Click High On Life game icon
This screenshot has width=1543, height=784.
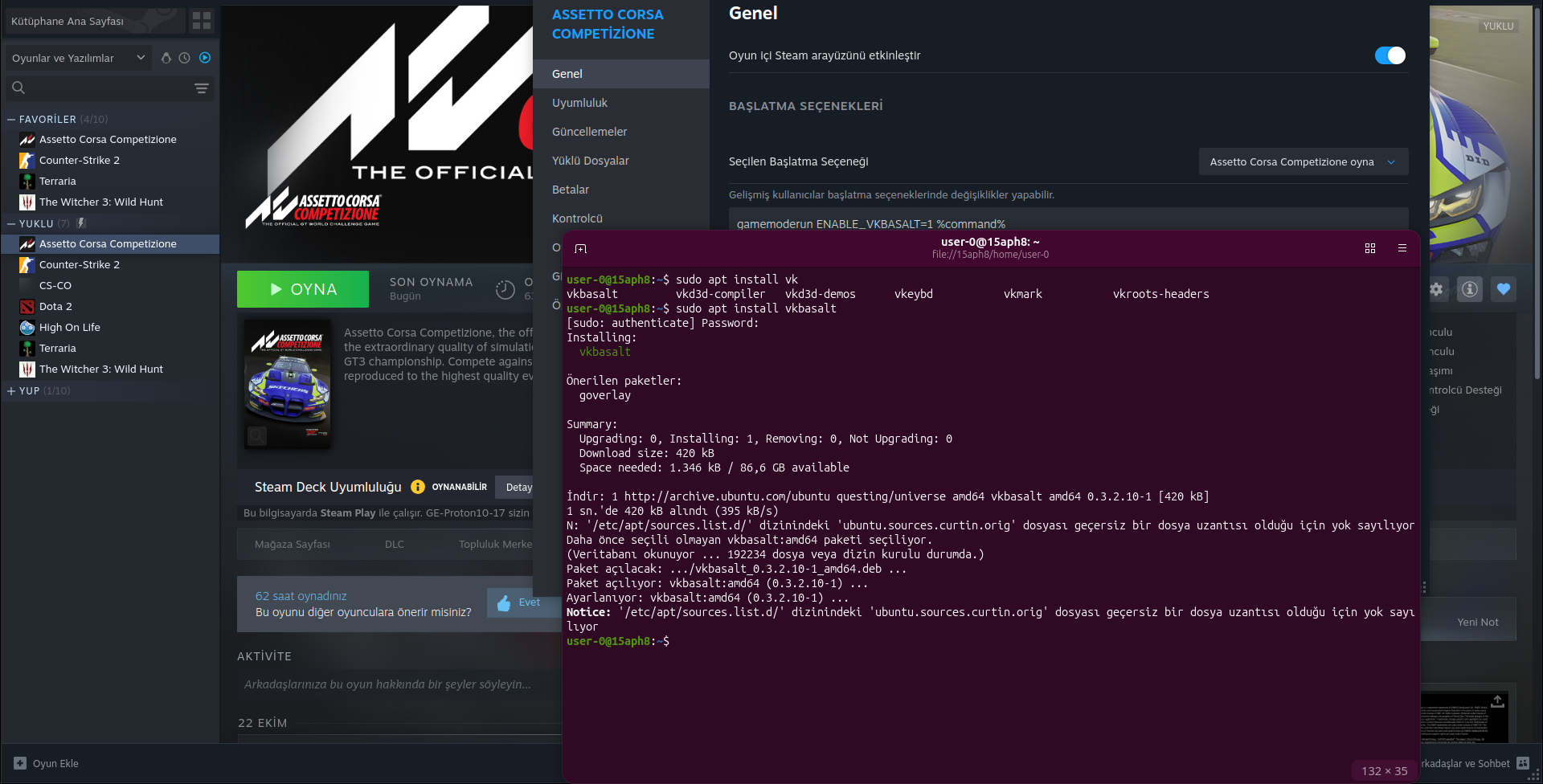(x=27, y=328)
